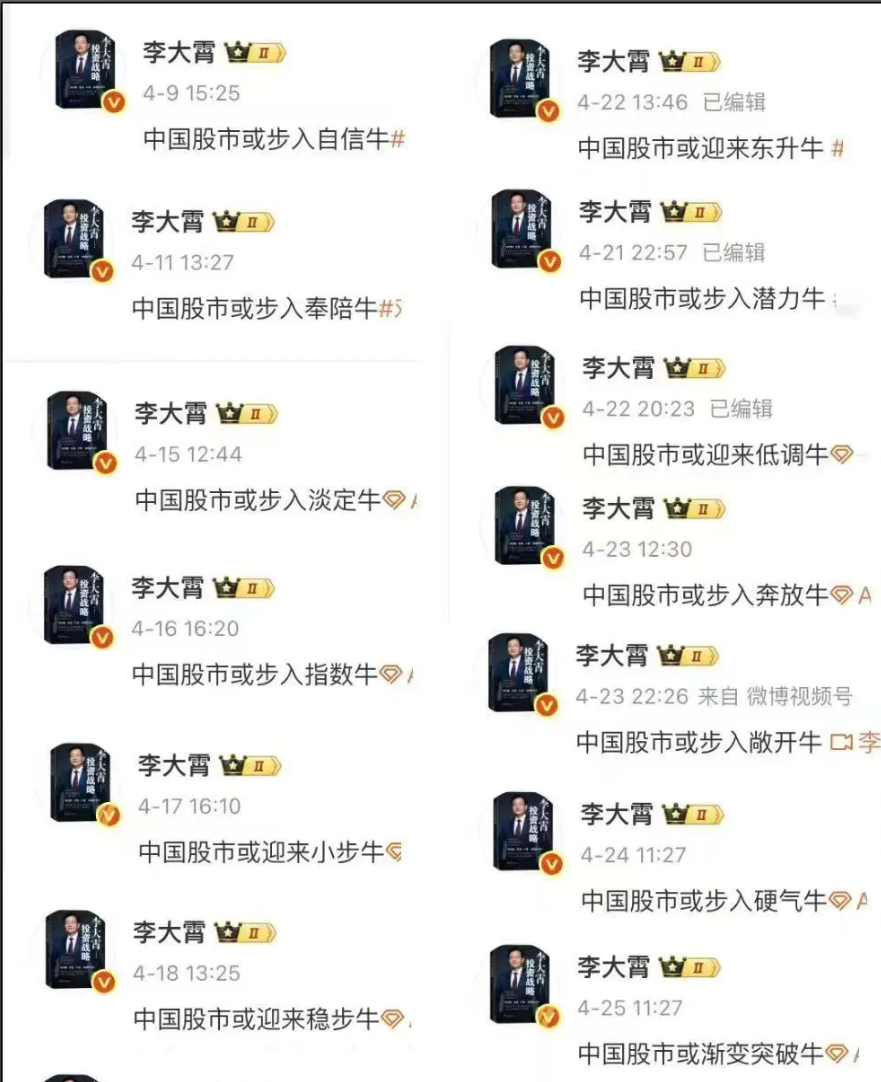
Task: Open post 中国股市或步入潜力牛
Action: (702, 298)
